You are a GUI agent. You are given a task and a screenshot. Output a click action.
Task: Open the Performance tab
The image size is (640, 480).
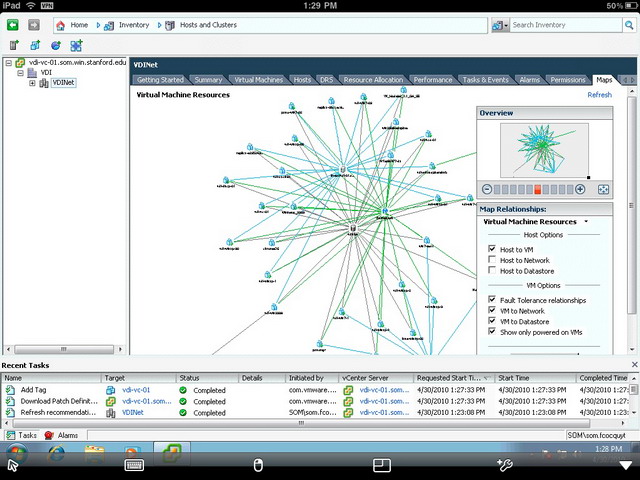(433, 80)
